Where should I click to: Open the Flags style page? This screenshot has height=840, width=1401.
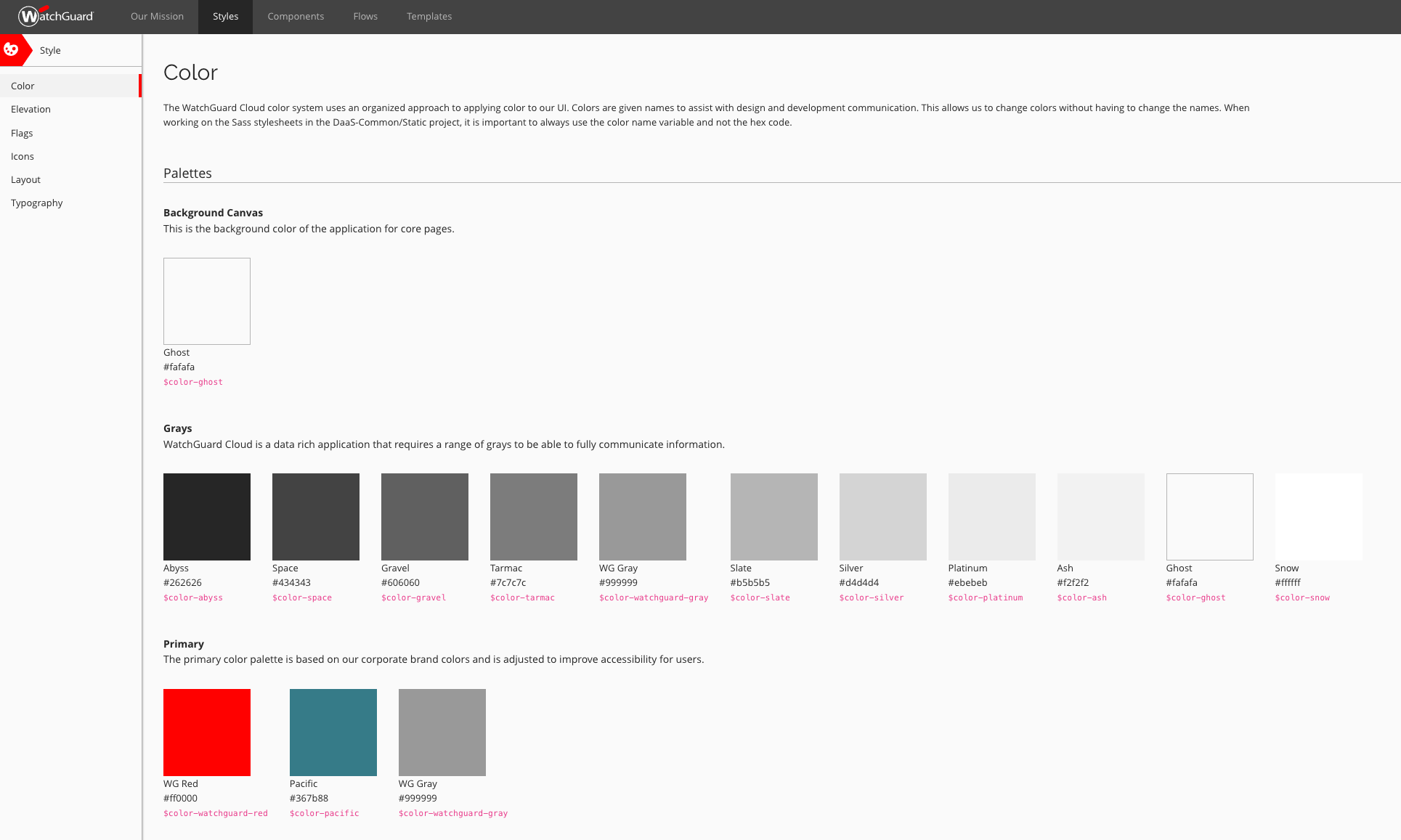point(22,133)
